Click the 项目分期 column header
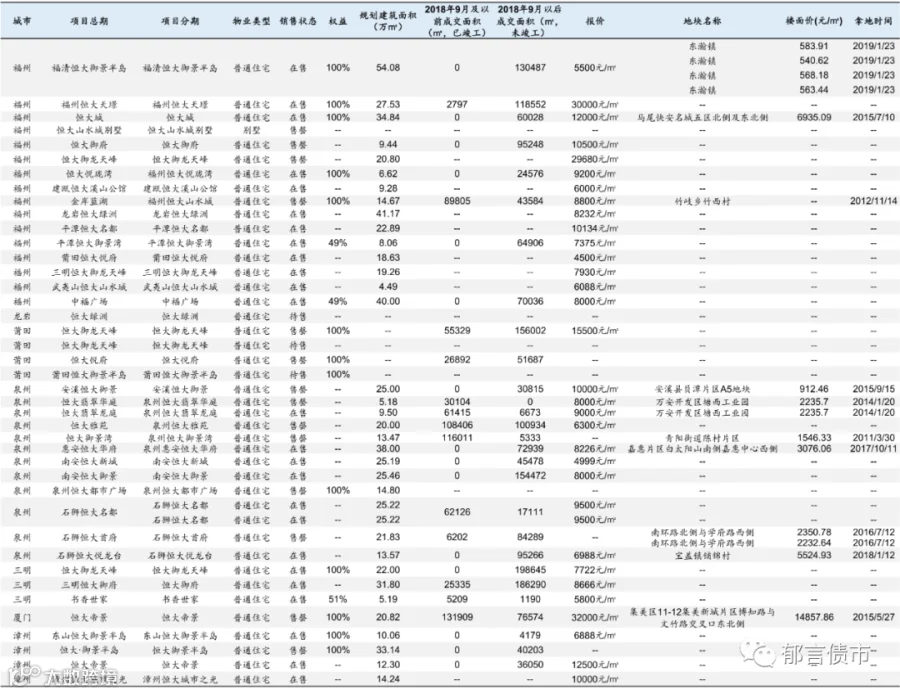 click(x=180, y=21)
